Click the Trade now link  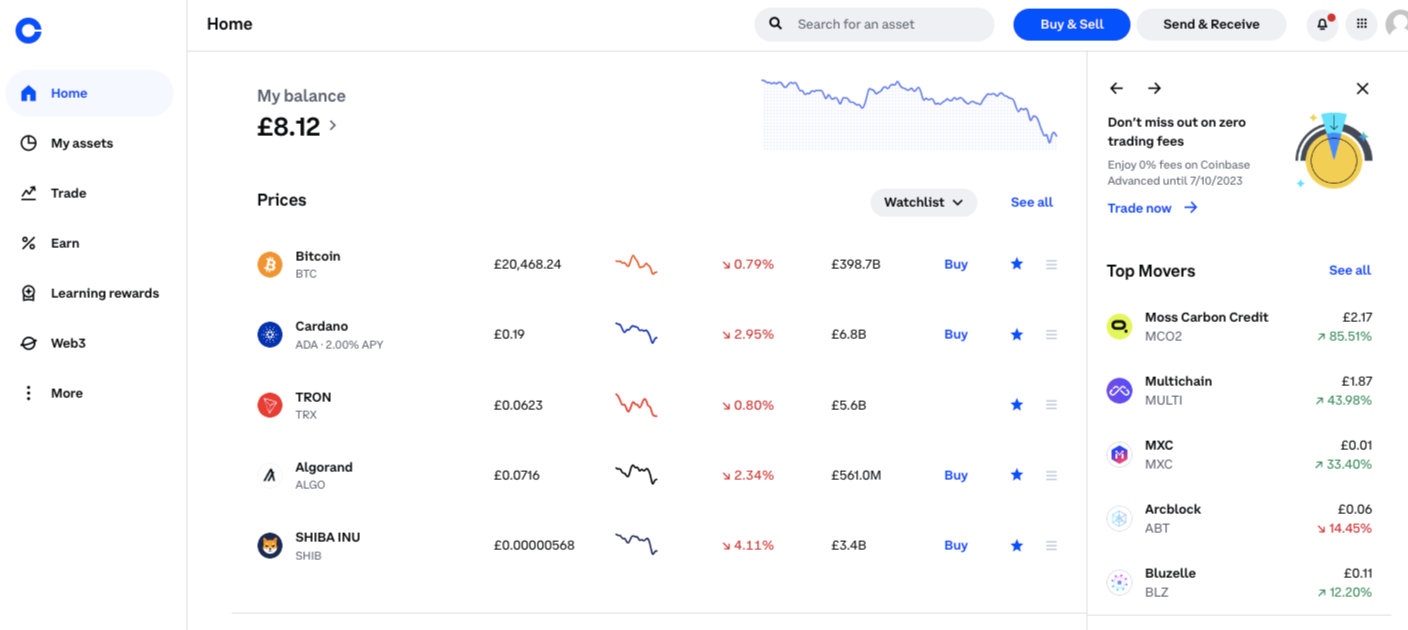coord(1152,208)
